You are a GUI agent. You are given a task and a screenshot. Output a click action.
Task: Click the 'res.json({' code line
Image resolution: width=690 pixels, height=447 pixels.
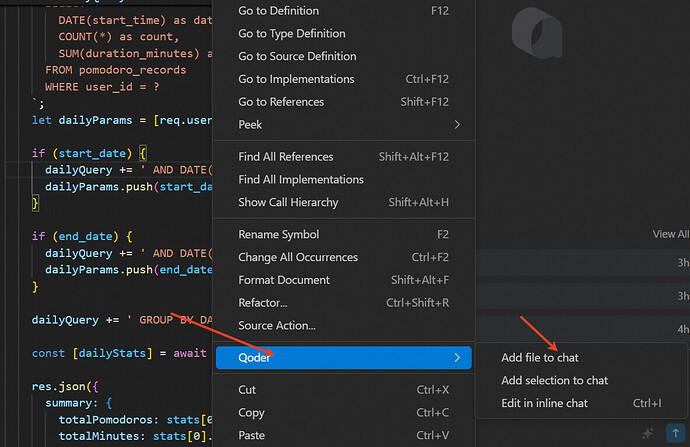click(65, 387)
